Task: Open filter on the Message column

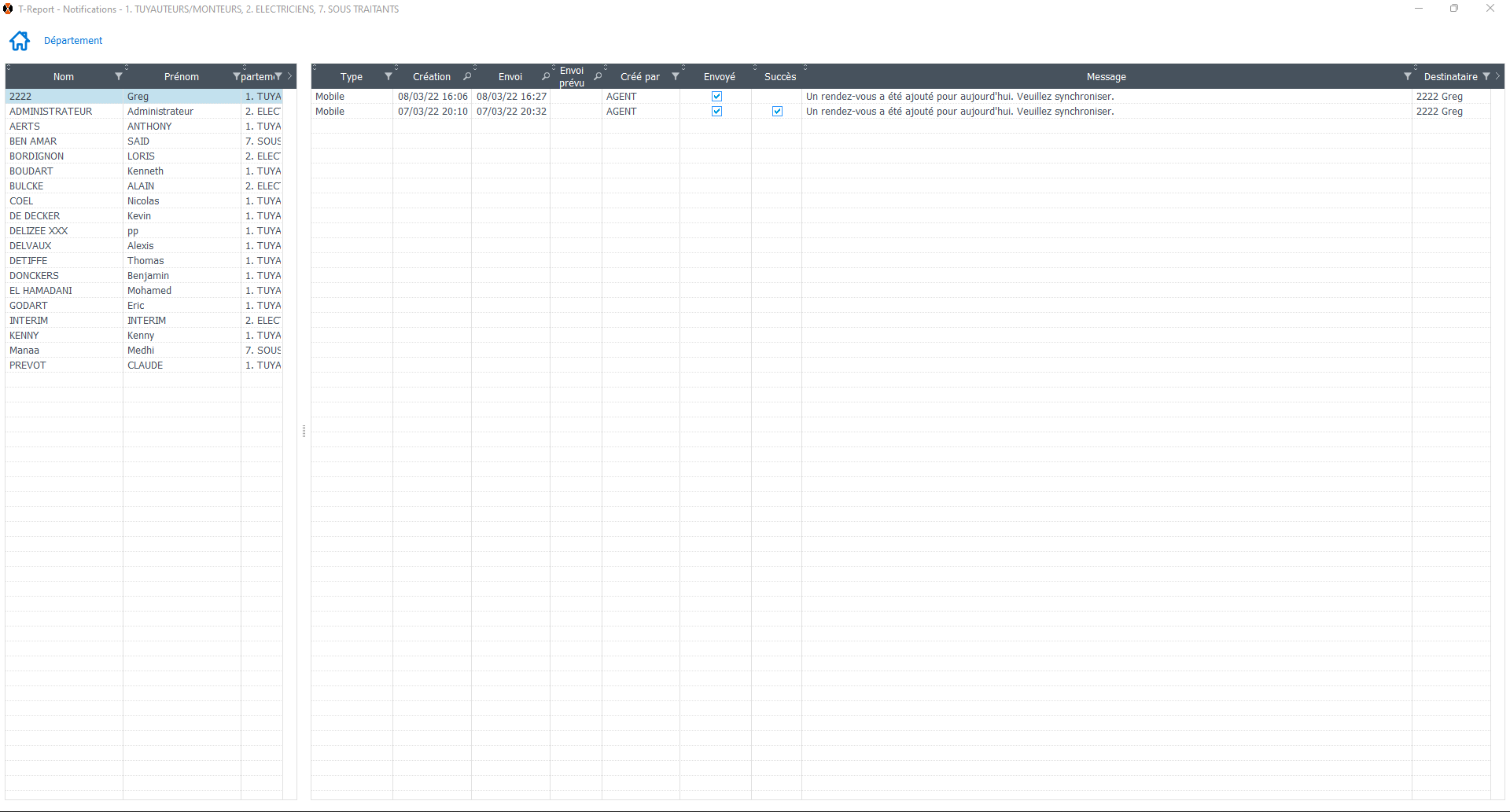Action: [1407, 76]
